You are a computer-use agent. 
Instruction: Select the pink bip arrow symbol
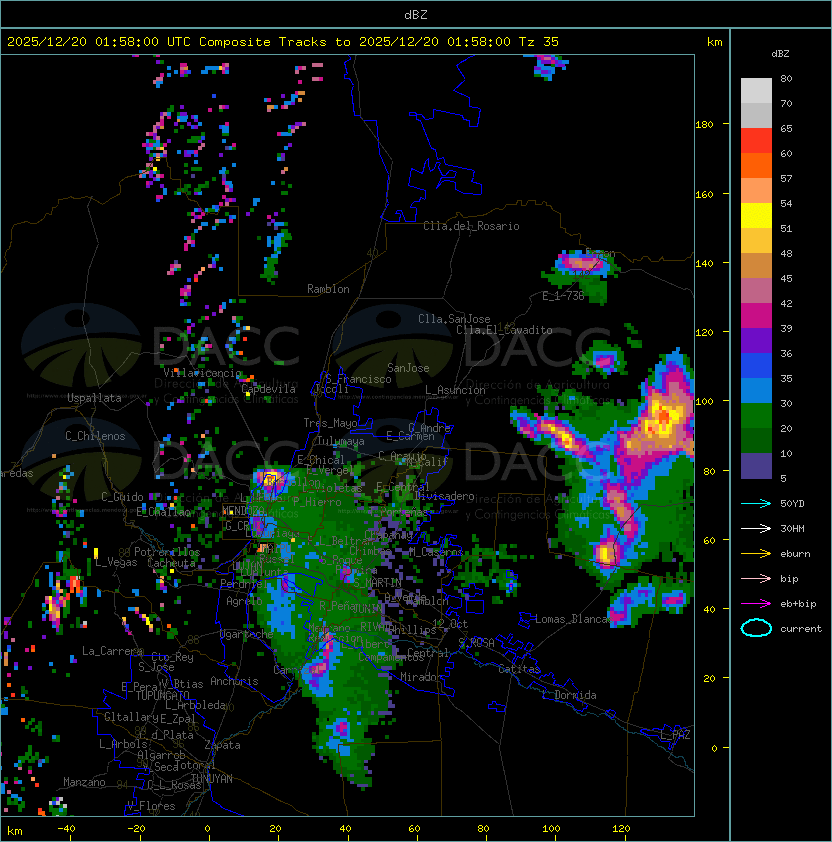[756, 578]
